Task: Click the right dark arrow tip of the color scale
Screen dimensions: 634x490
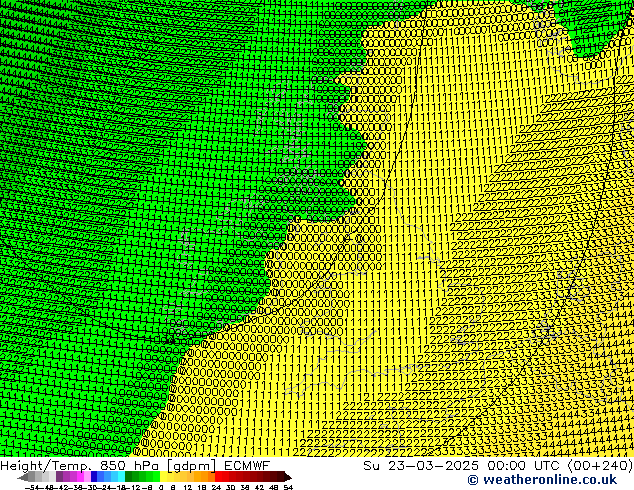Action: [x=288, y=477]
